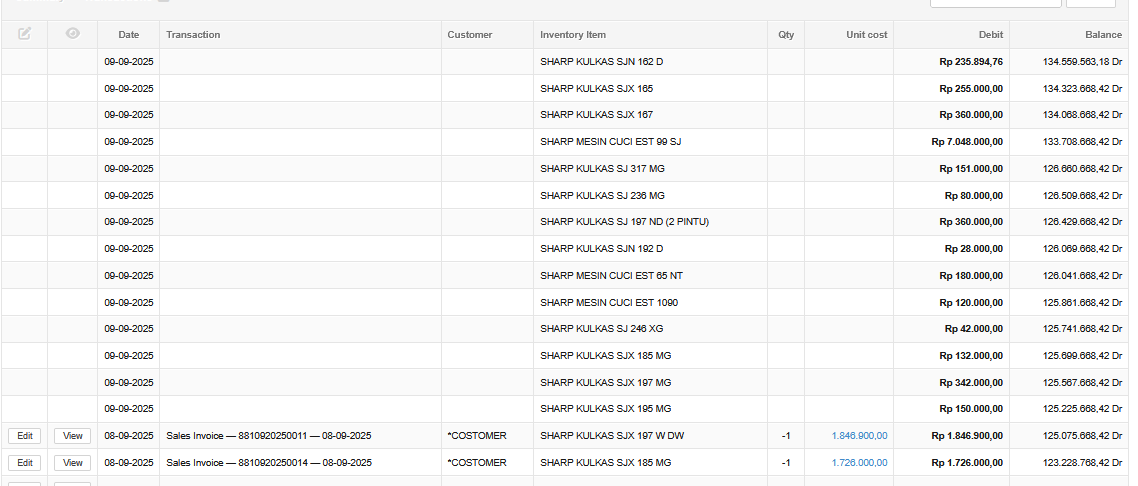The image size is (1138, 486).
Task: Click debit amount Rp 151.000,00
Action: tap(971, 168)
